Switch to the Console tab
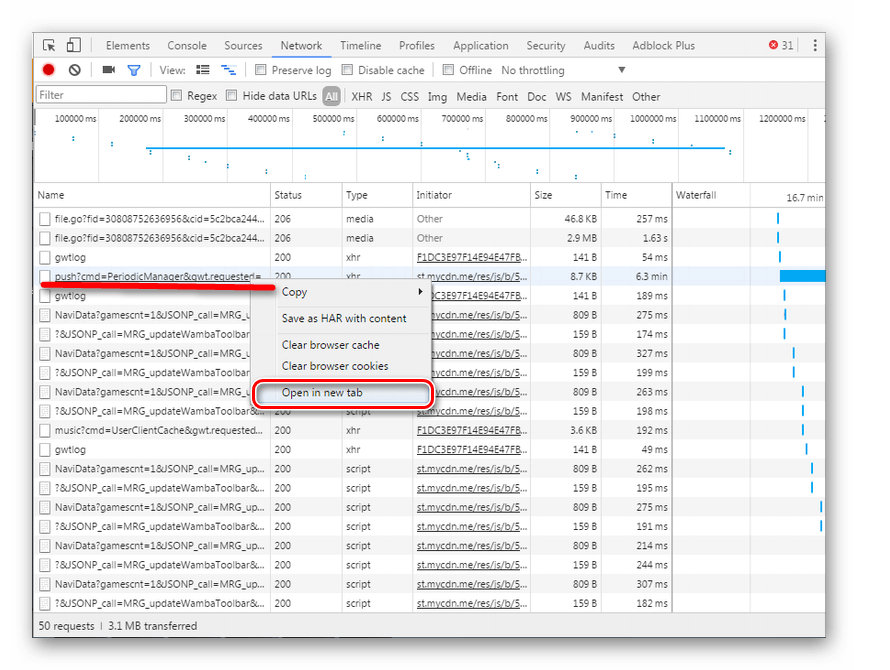The height and width of the screenshot is (670, 890). [187, 45]
